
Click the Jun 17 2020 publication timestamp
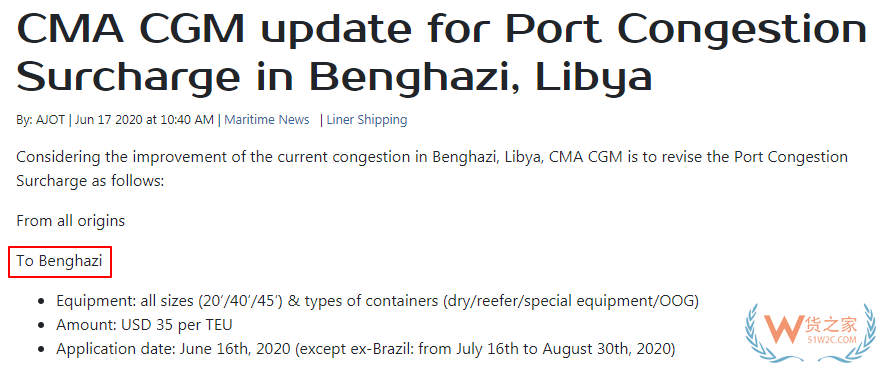click(x=144, y=120)
